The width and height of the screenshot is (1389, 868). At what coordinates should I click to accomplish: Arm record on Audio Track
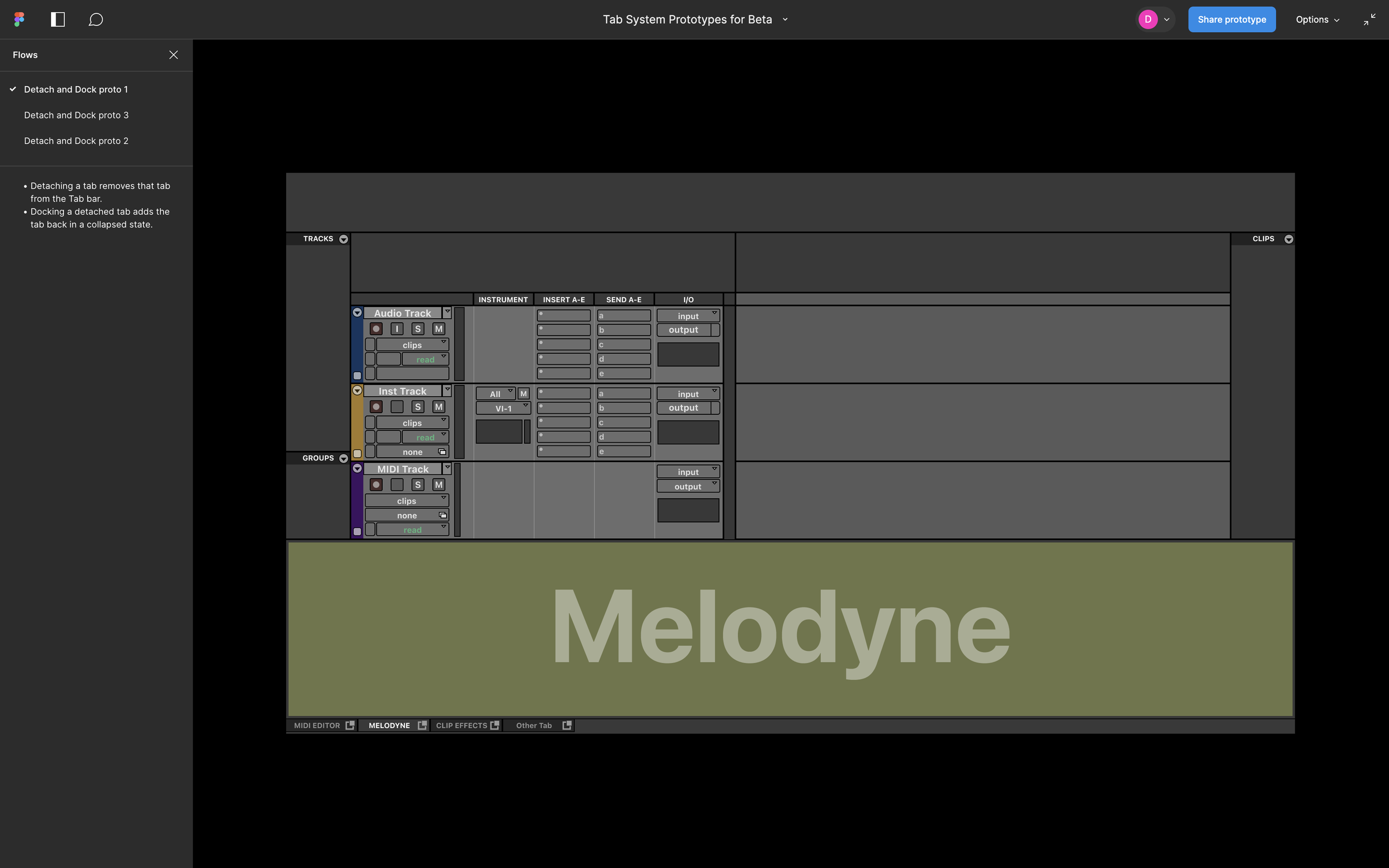click(376, 329)
